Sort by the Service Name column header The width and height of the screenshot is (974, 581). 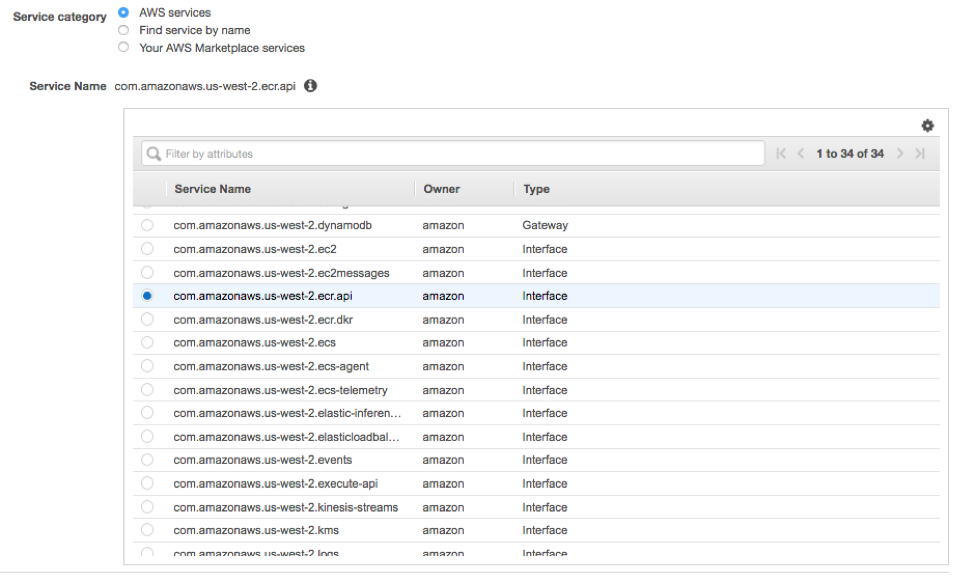212,189
